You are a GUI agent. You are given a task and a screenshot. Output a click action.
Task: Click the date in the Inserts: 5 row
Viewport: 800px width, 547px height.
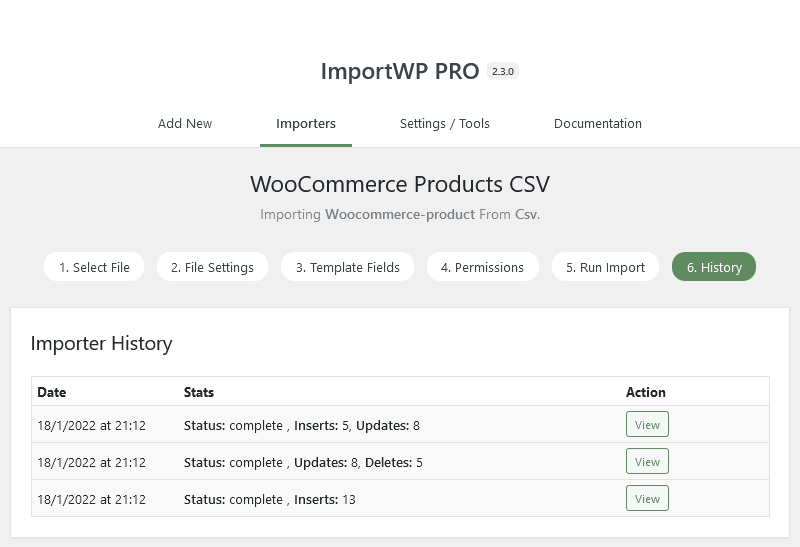(x=91, y=426)
